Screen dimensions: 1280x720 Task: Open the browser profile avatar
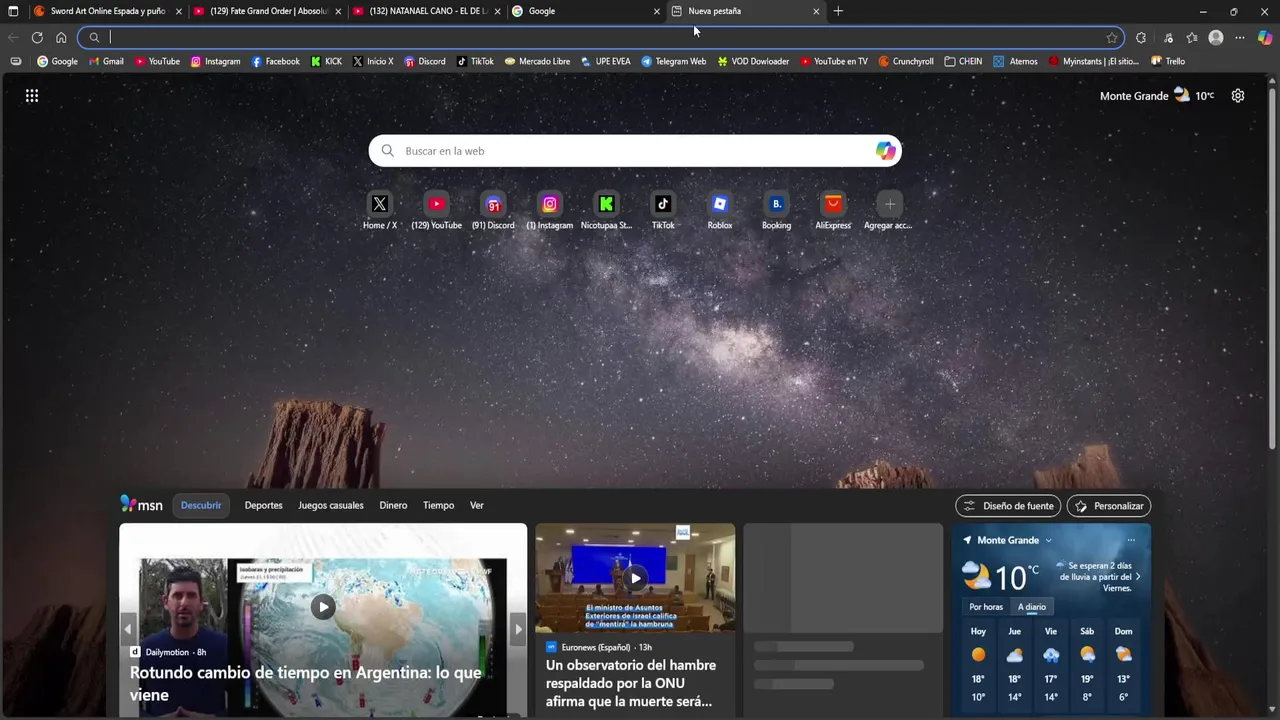[1216, 38]
